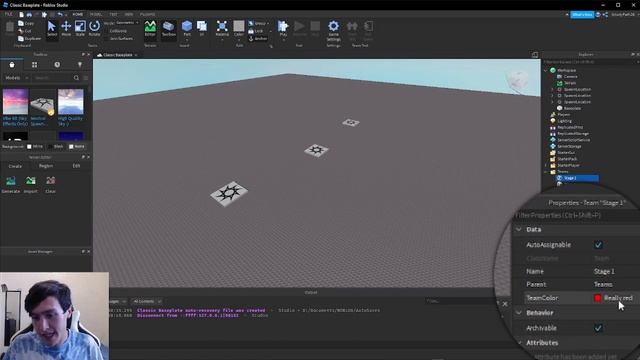Screen dimensions: 640x360
Task: Expand the StarterPlayer node
Action: point(546,165)
